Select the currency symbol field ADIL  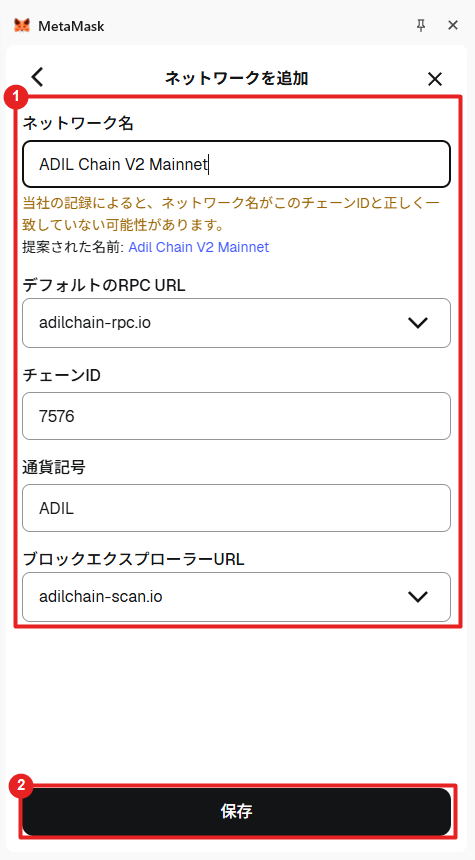pyautogui.click(x=236, y=508)
